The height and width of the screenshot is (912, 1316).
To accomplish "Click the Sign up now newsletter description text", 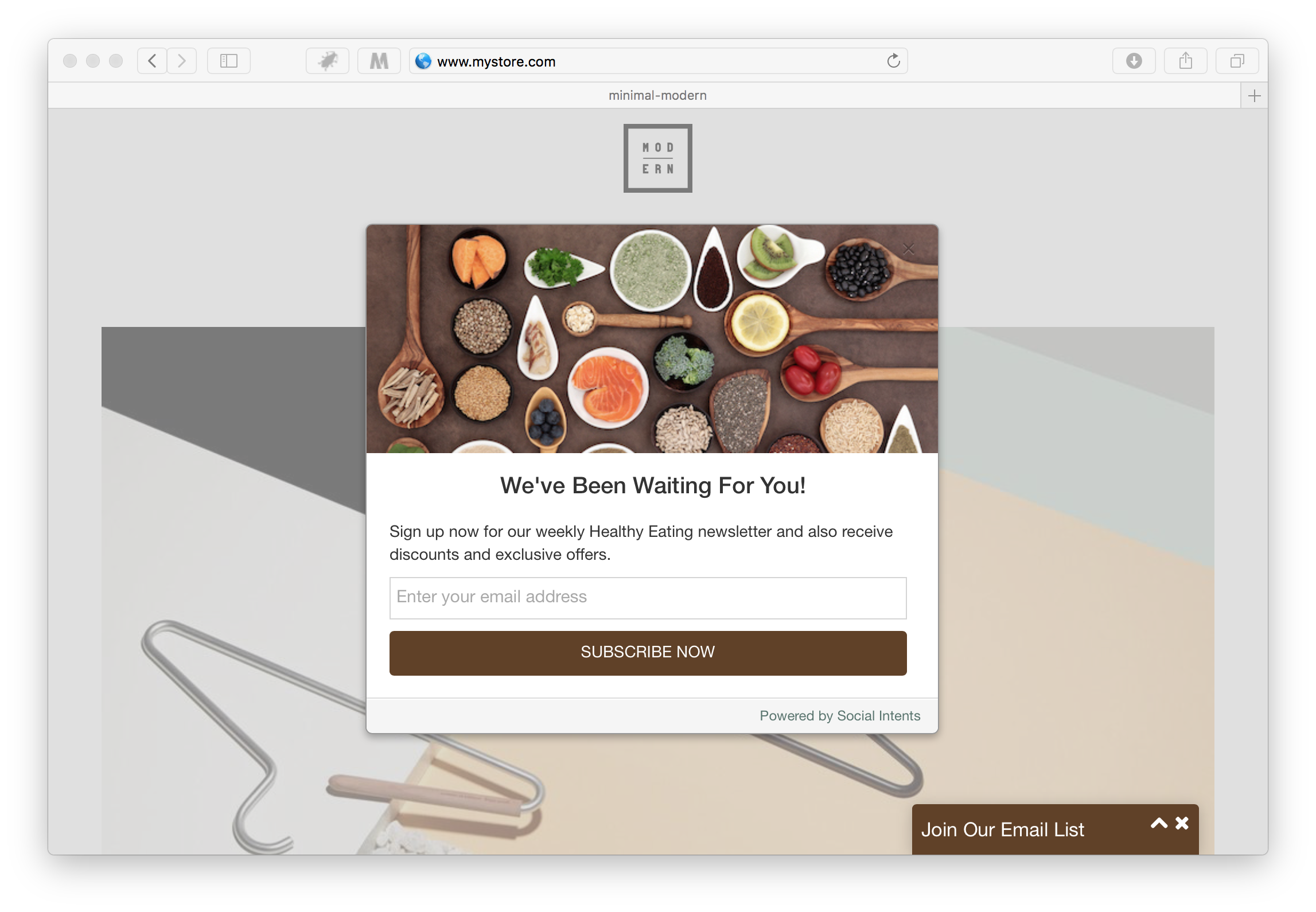I will click(x=641, y=543).
